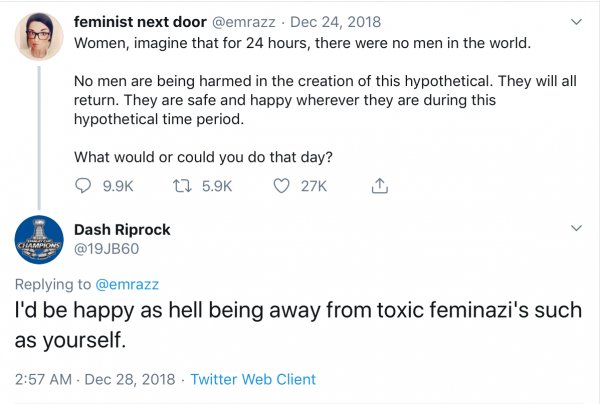Click the Twitter Web Client link

click(x=252, y=379)
